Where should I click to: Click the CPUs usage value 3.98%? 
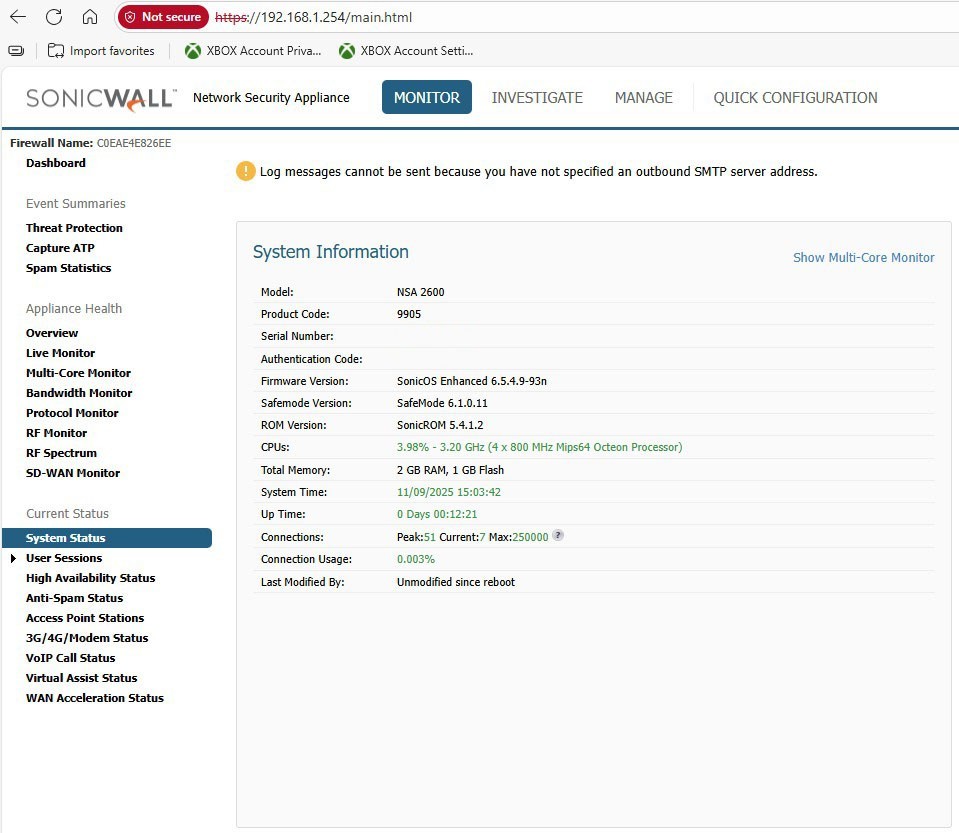413,447
